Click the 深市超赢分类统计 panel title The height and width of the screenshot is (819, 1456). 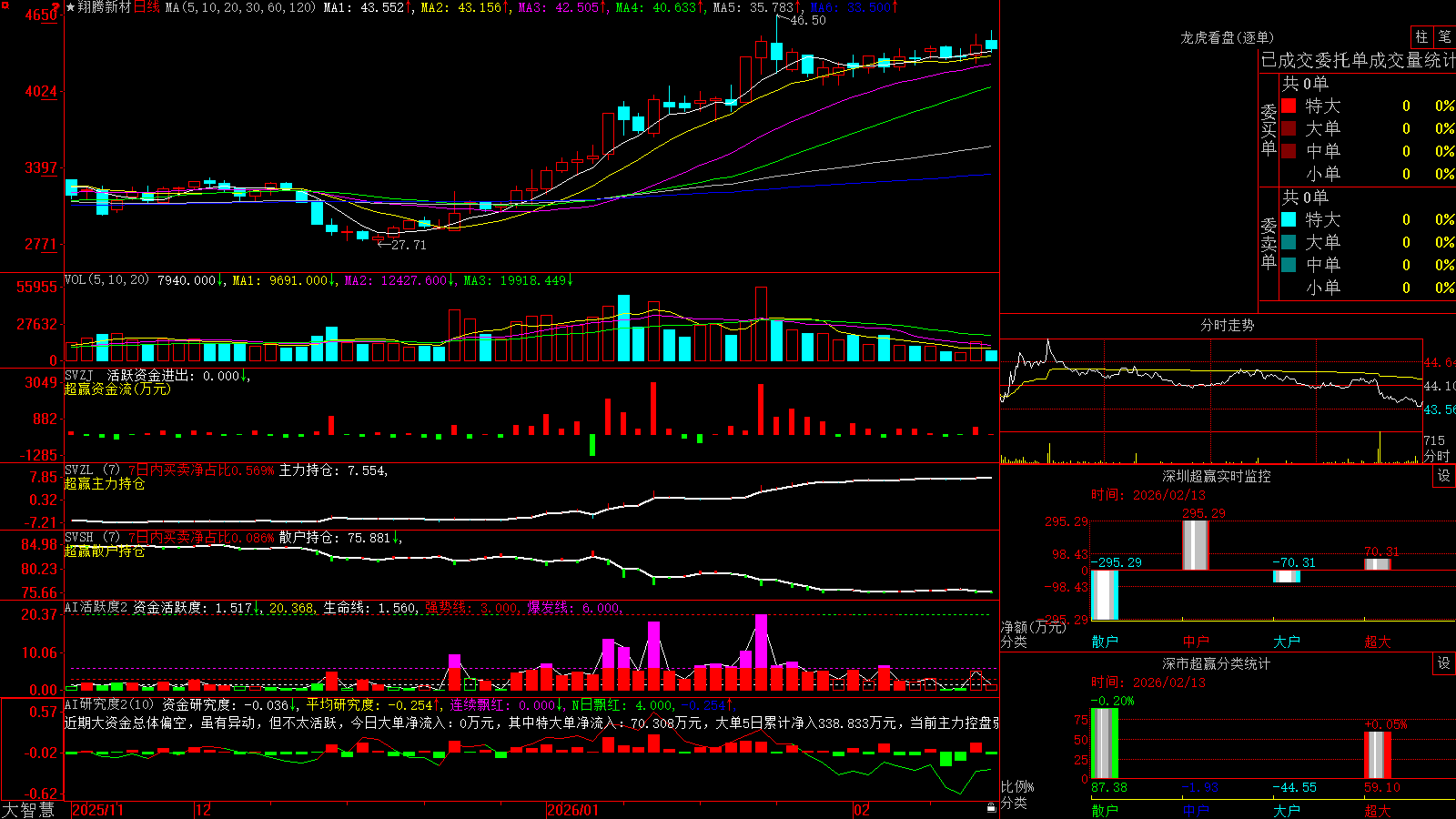[1217, 663]
